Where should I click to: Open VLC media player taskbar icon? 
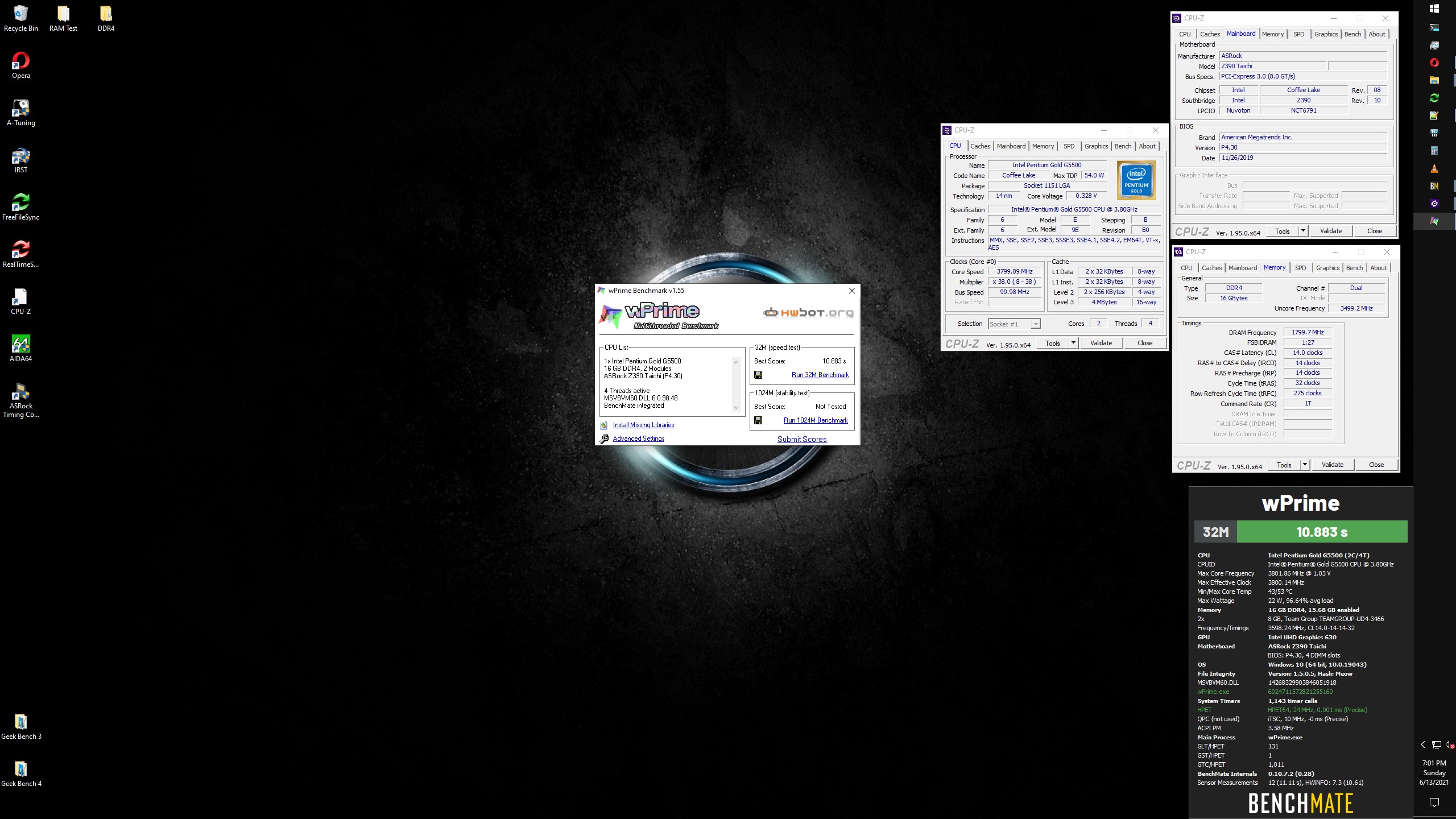1434,168
